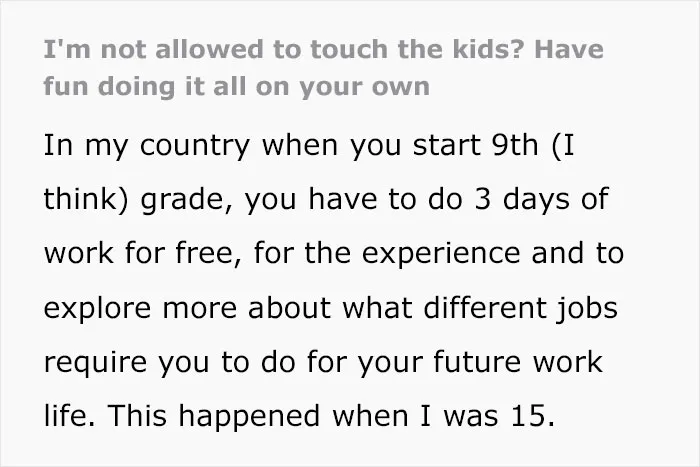Viewport: 700px width, 467px height.
Task: Click the word "about" in the fourth line
Action: [289, 308]
